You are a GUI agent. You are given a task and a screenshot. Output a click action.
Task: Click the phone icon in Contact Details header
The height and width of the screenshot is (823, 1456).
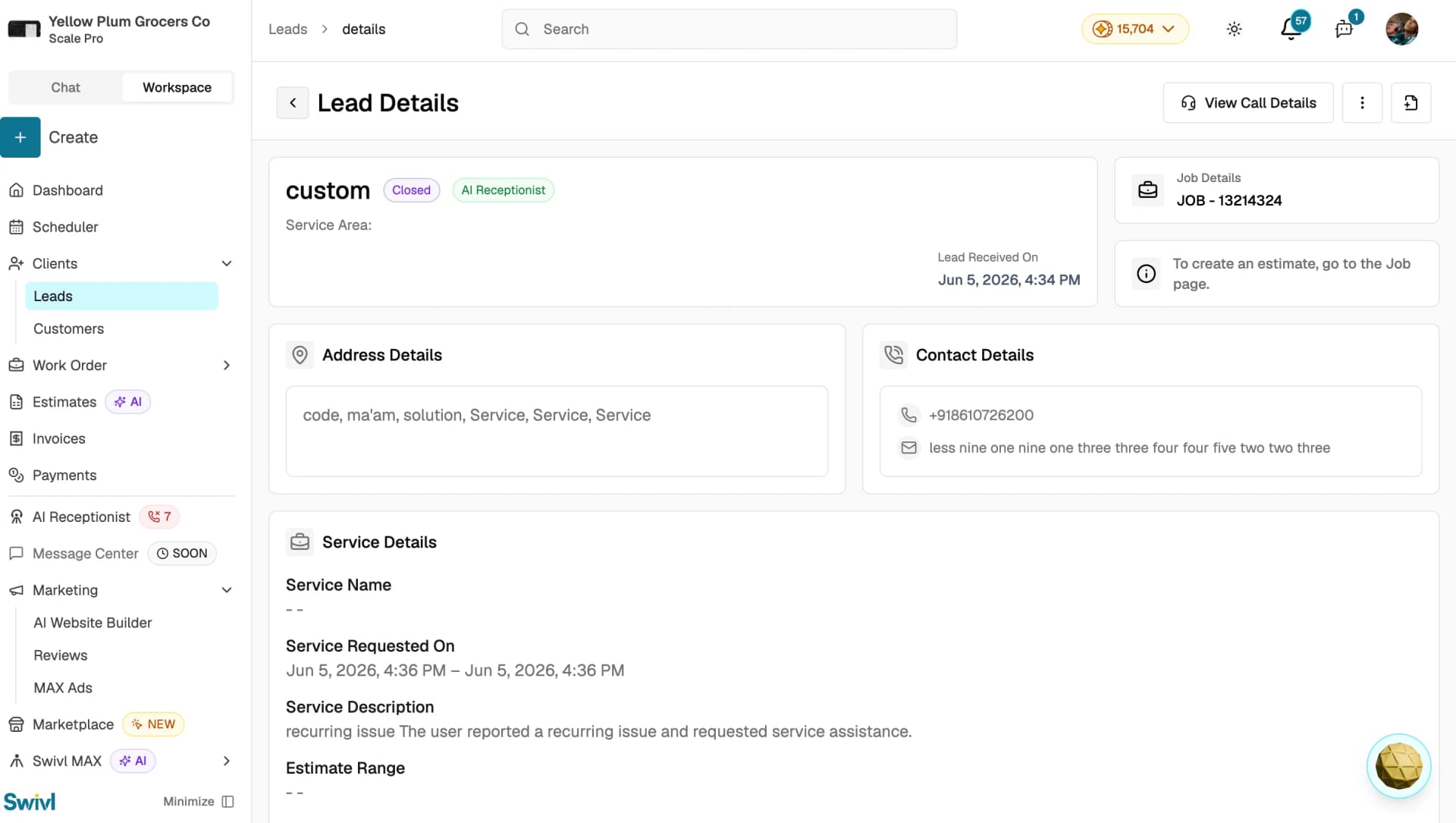(893, 355)
